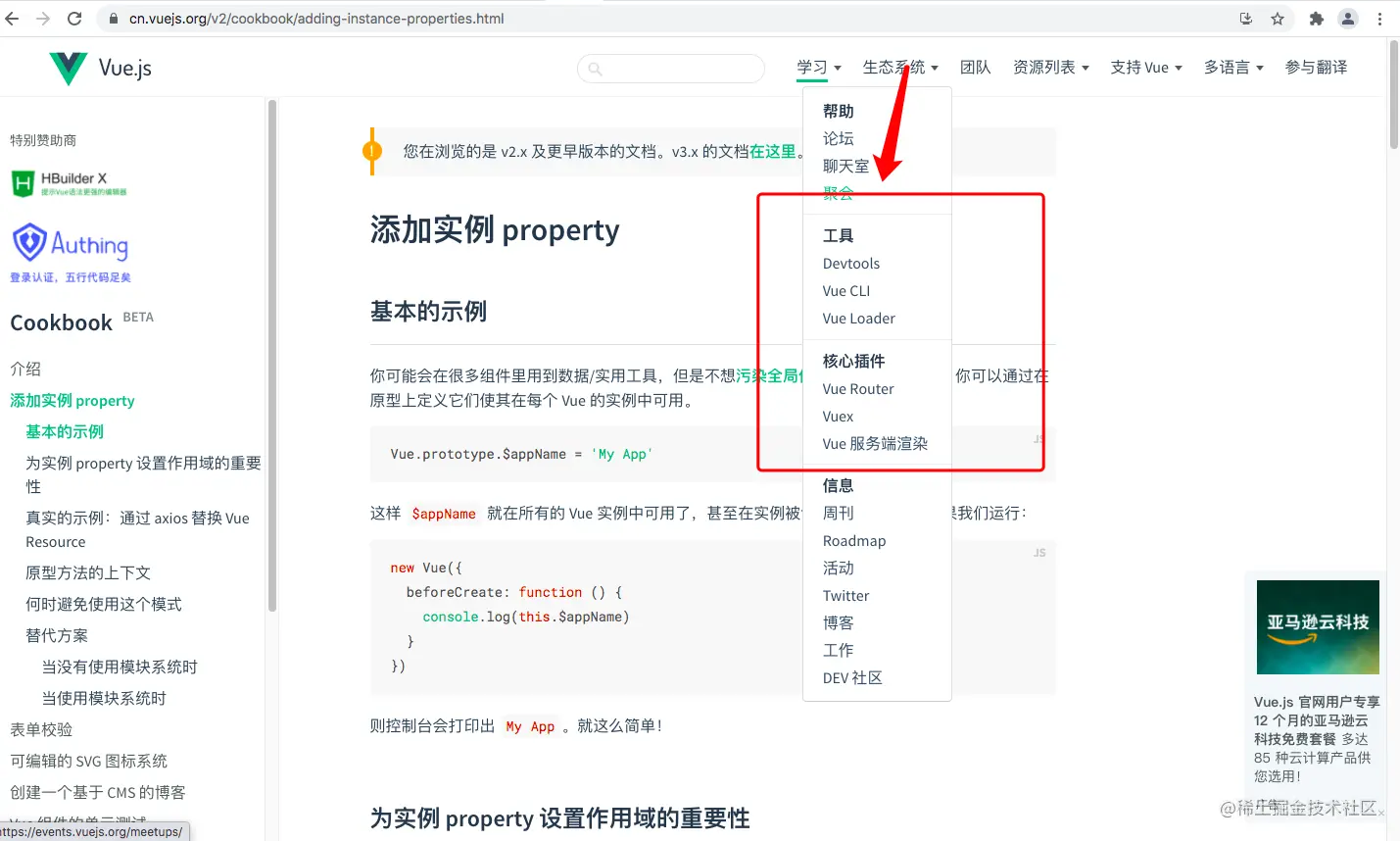Click the page vertical scrollbar
Image resolution: width=1400 pixels, height=841 pixels.
1393,95
